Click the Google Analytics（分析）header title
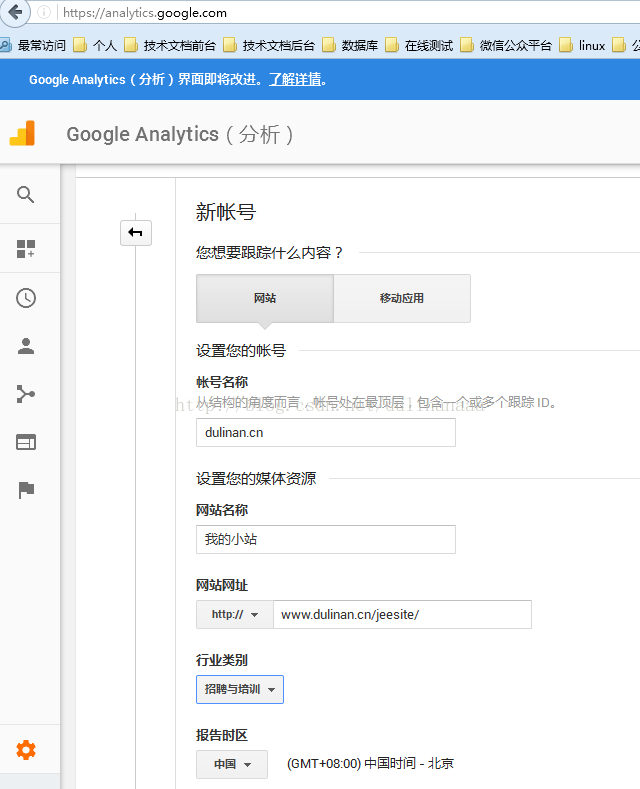 tap(180, 134)
